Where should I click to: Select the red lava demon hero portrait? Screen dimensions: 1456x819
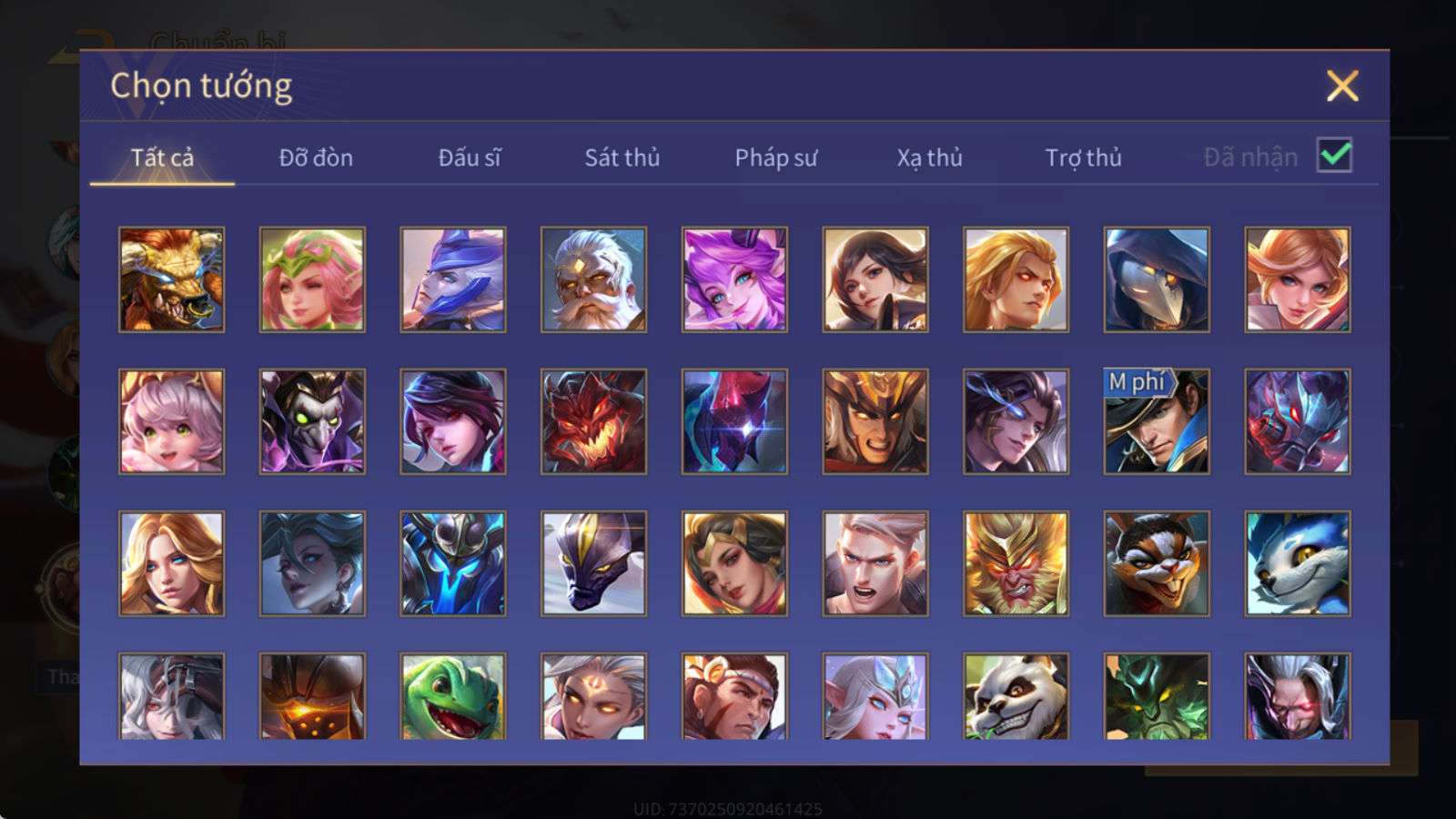[593, 421]
